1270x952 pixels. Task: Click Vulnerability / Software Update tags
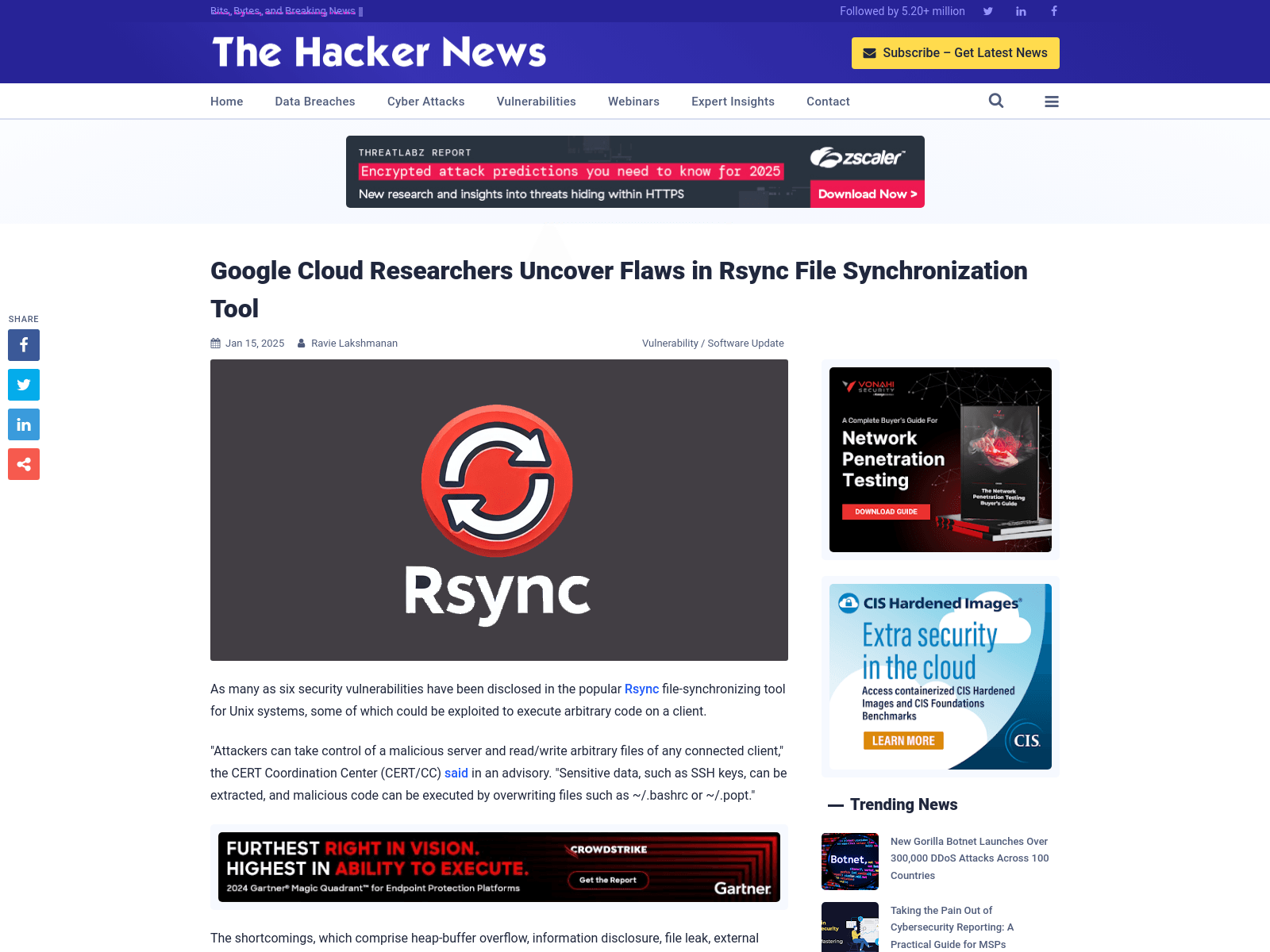tap(713, 344)
